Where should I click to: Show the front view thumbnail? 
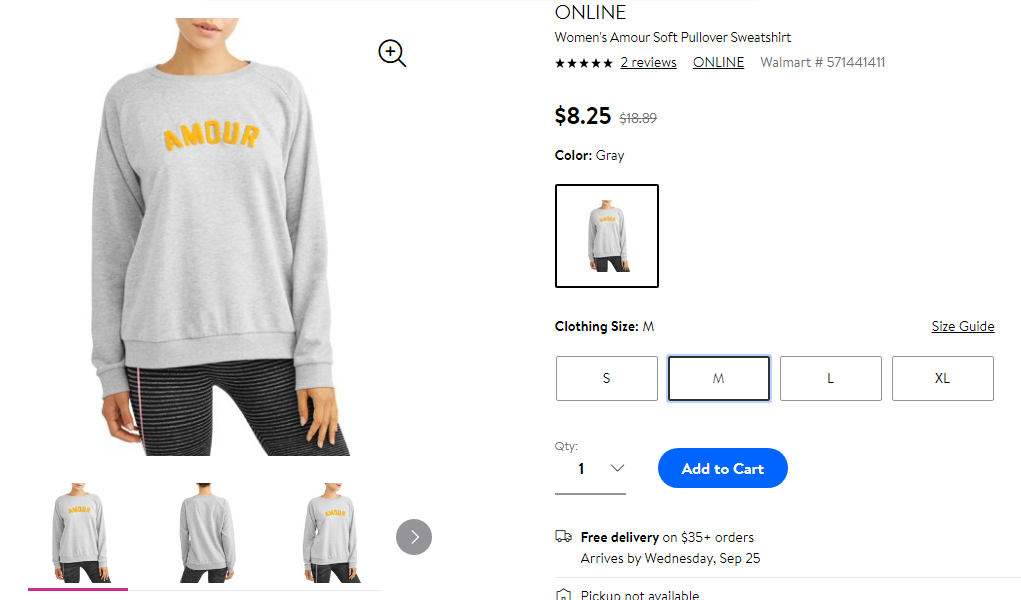[78, 533]
